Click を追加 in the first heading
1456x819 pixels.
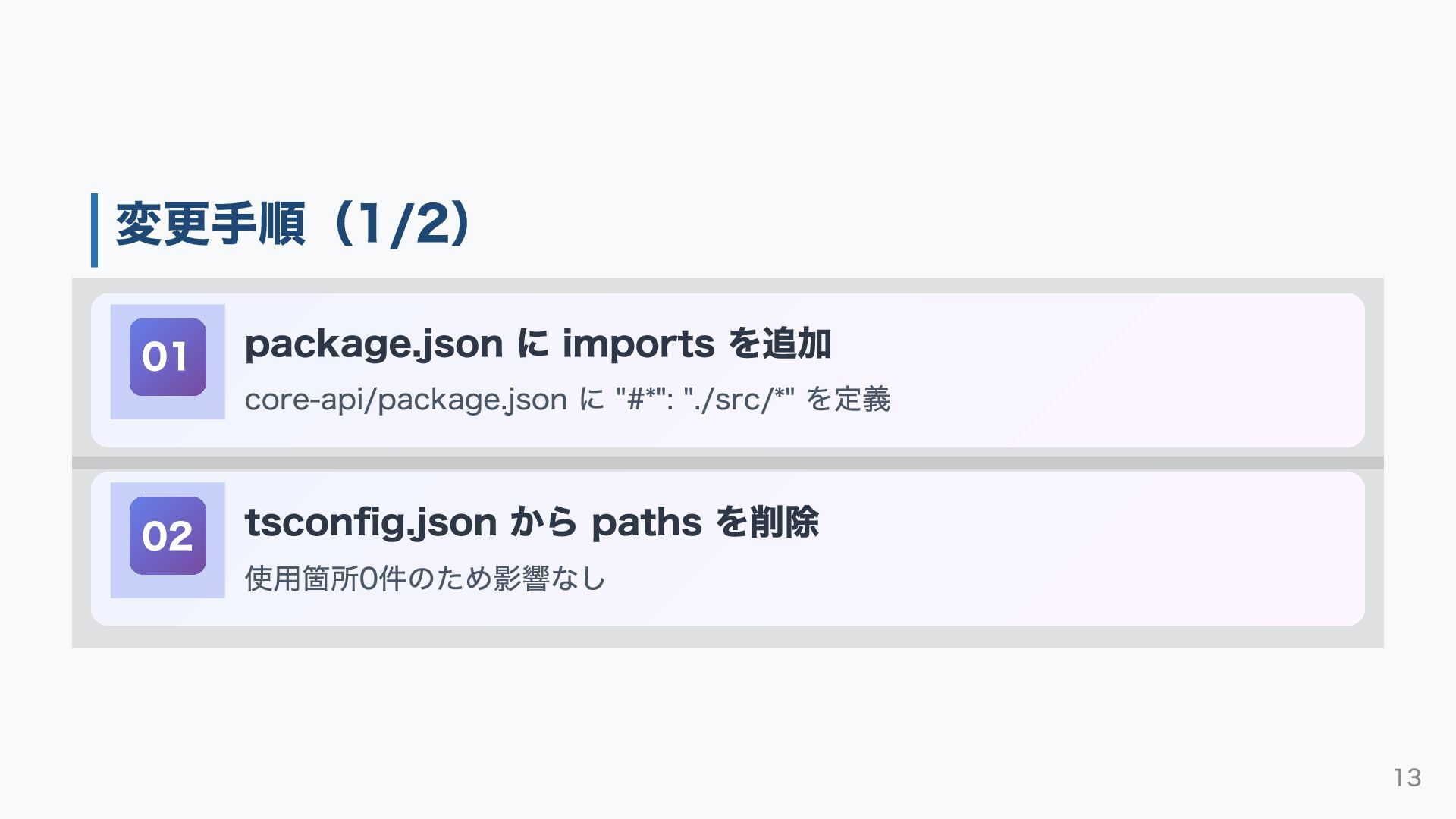click(x=780, y=344)
